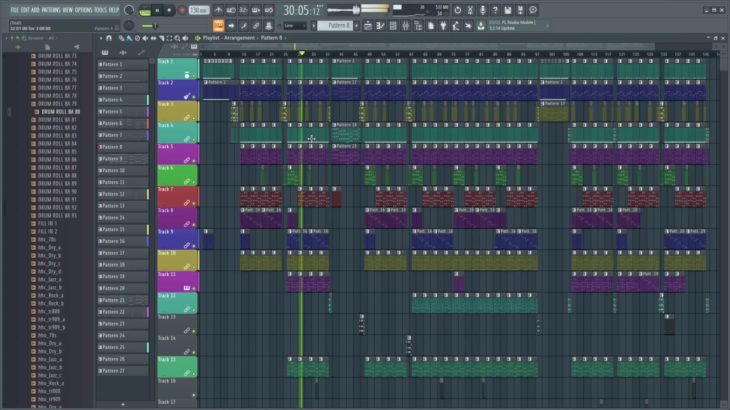Screen dimensions: 730x410
Task: Click the plug icon in second toolbar row
Action: (x=443, y=26)
